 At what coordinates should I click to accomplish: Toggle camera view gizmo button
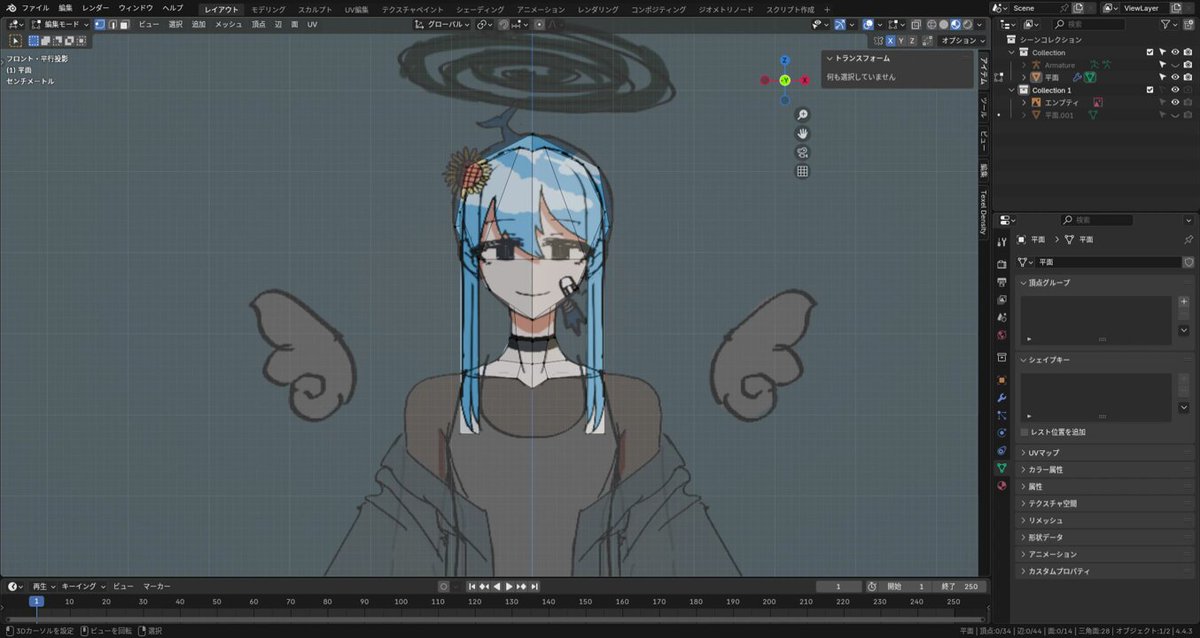coord(802,153)
